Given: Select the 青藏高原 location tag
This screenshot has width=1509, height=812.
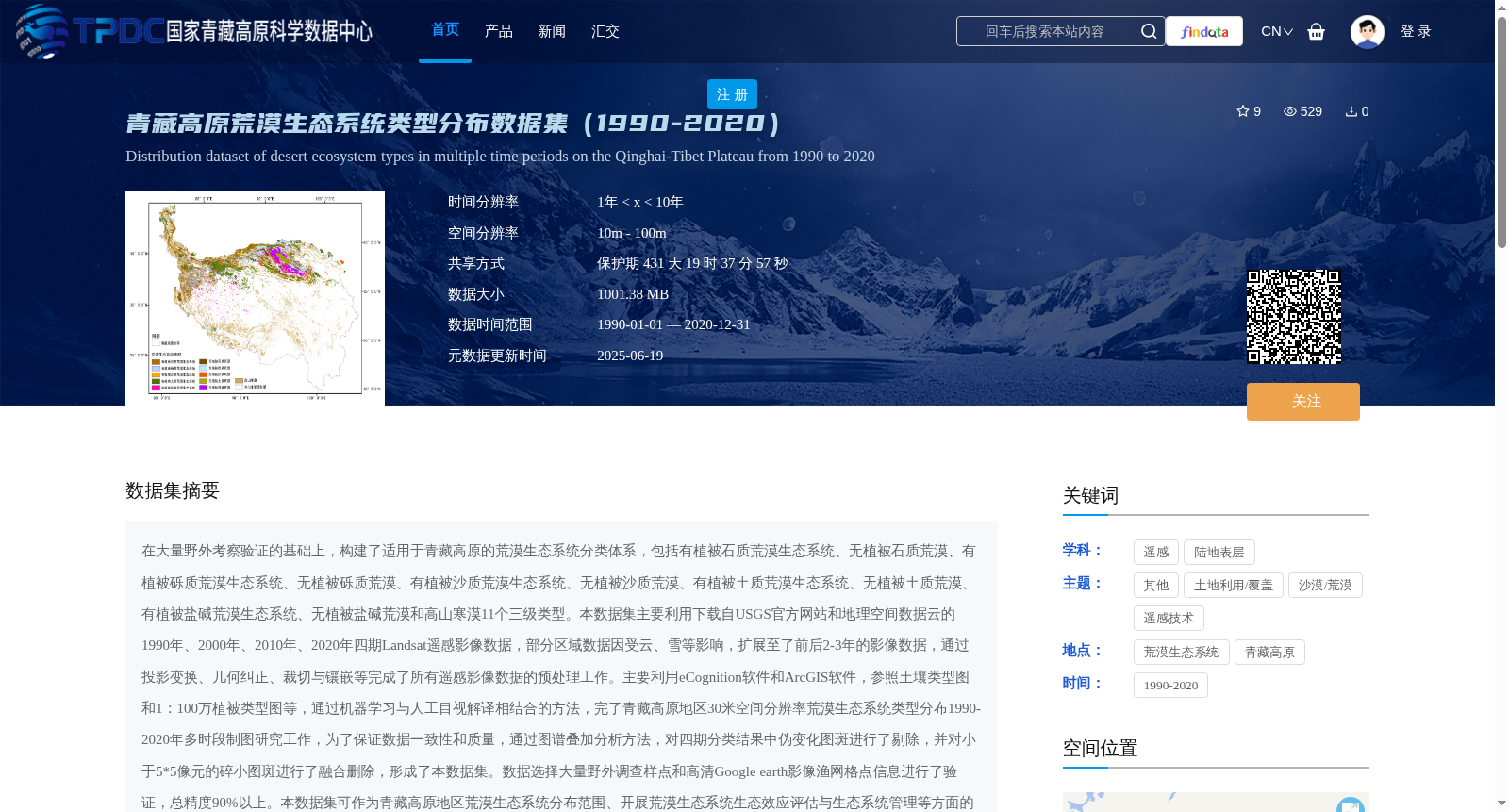Looking at the screenshot, I should (x=1269, y=653).
